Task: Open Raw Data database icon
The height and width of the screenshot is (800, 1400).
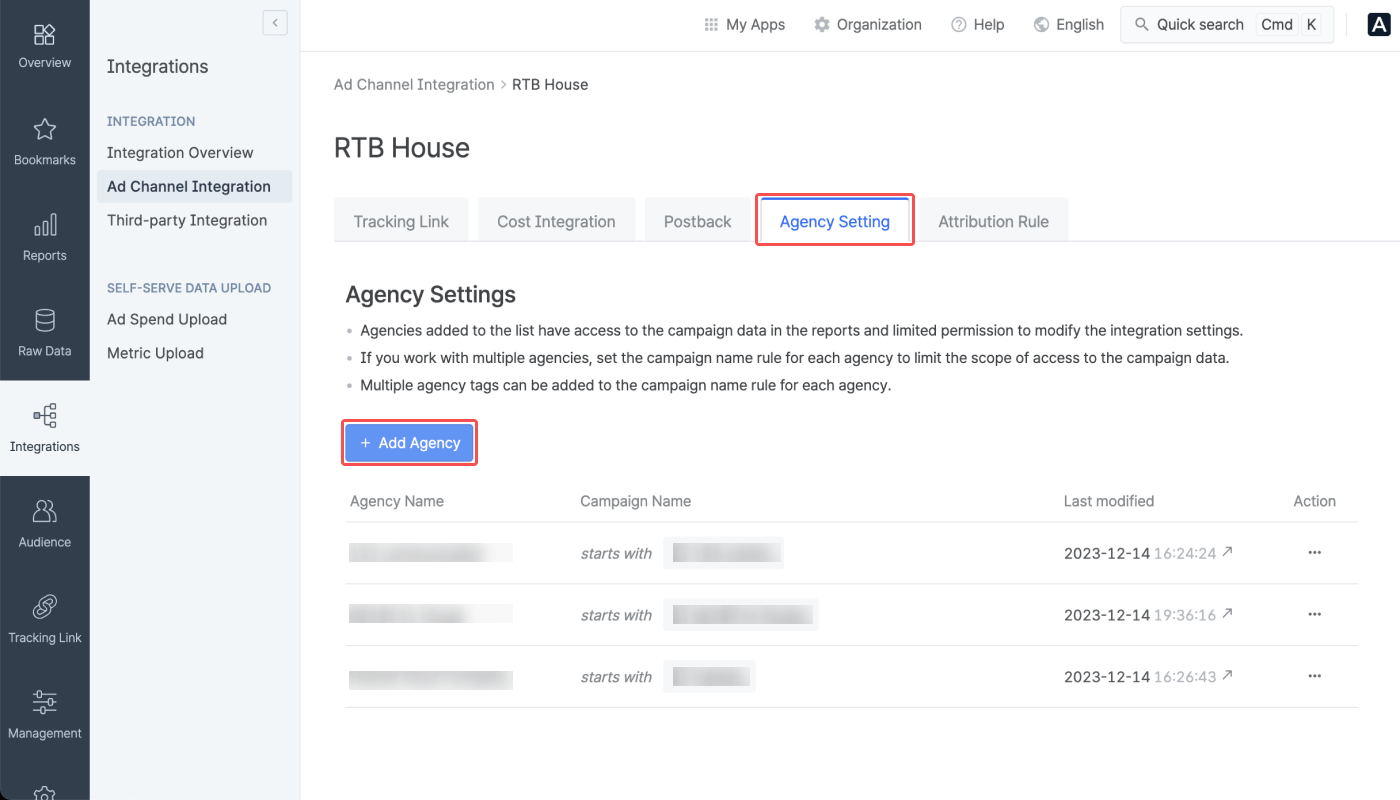Action: 44,320
